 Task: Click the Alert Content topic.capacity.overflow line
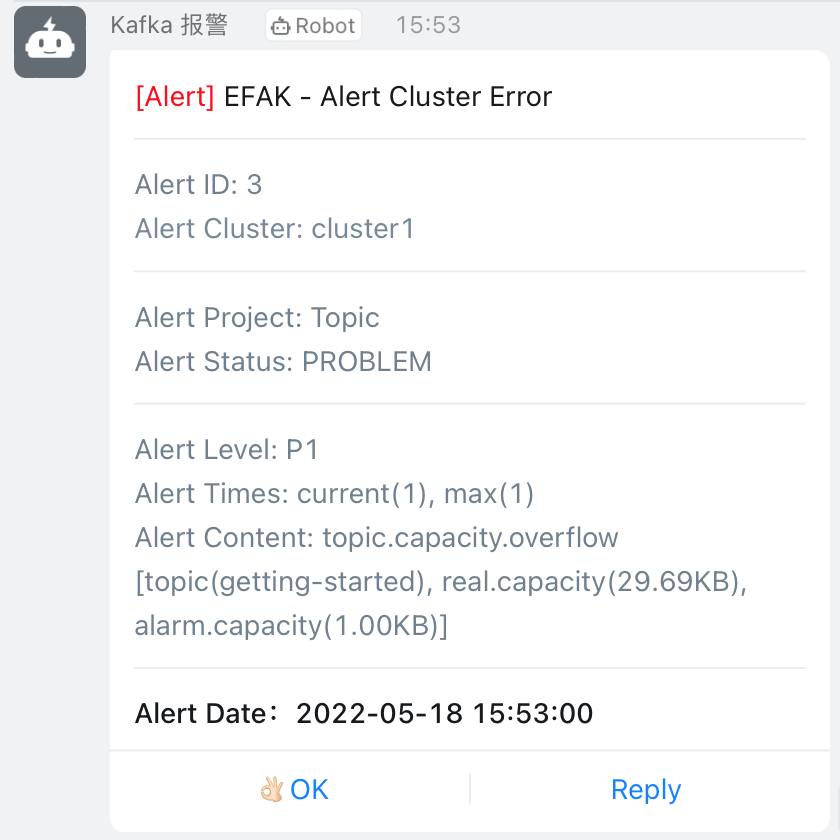(377, 538)
